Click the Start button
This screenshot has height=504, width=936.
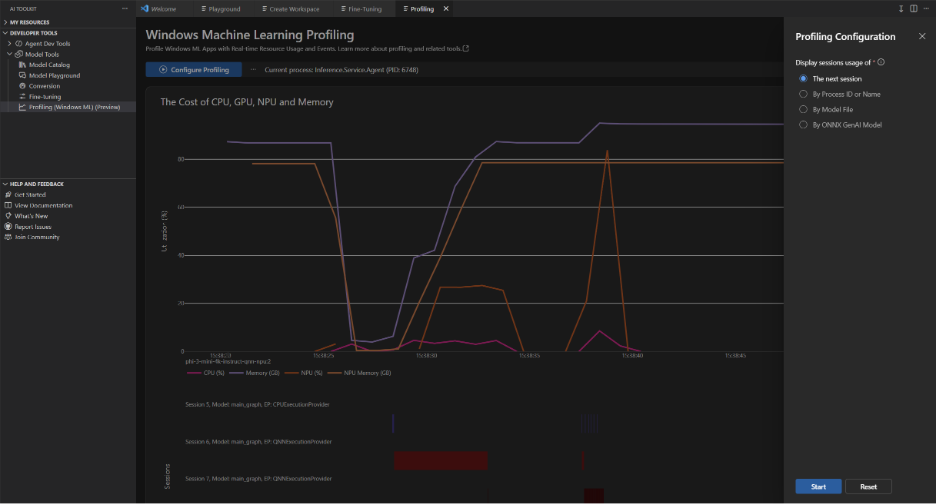click(818, 487)
